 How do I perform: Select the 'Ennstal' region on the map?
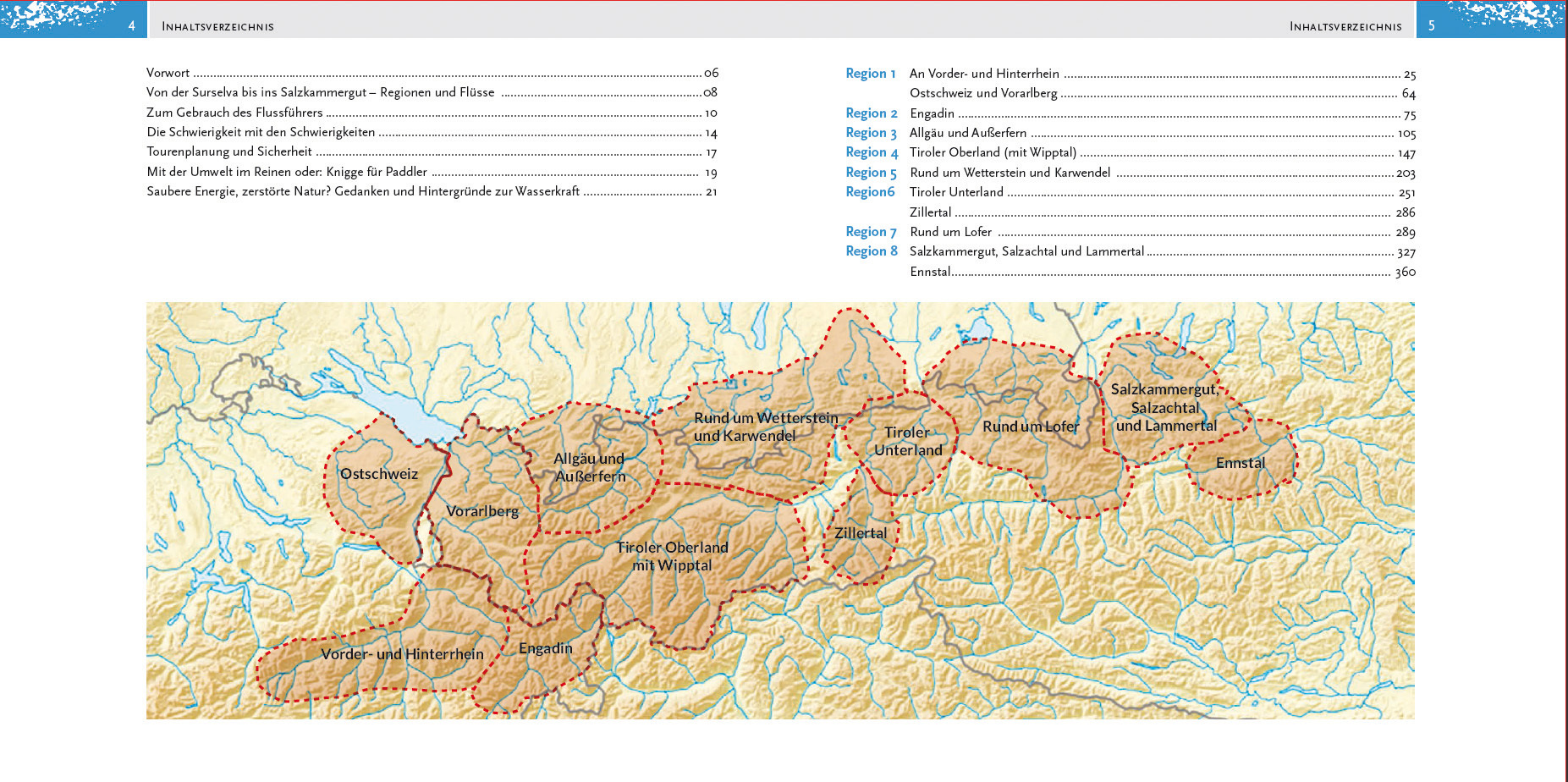click(x=1241, y=463)
